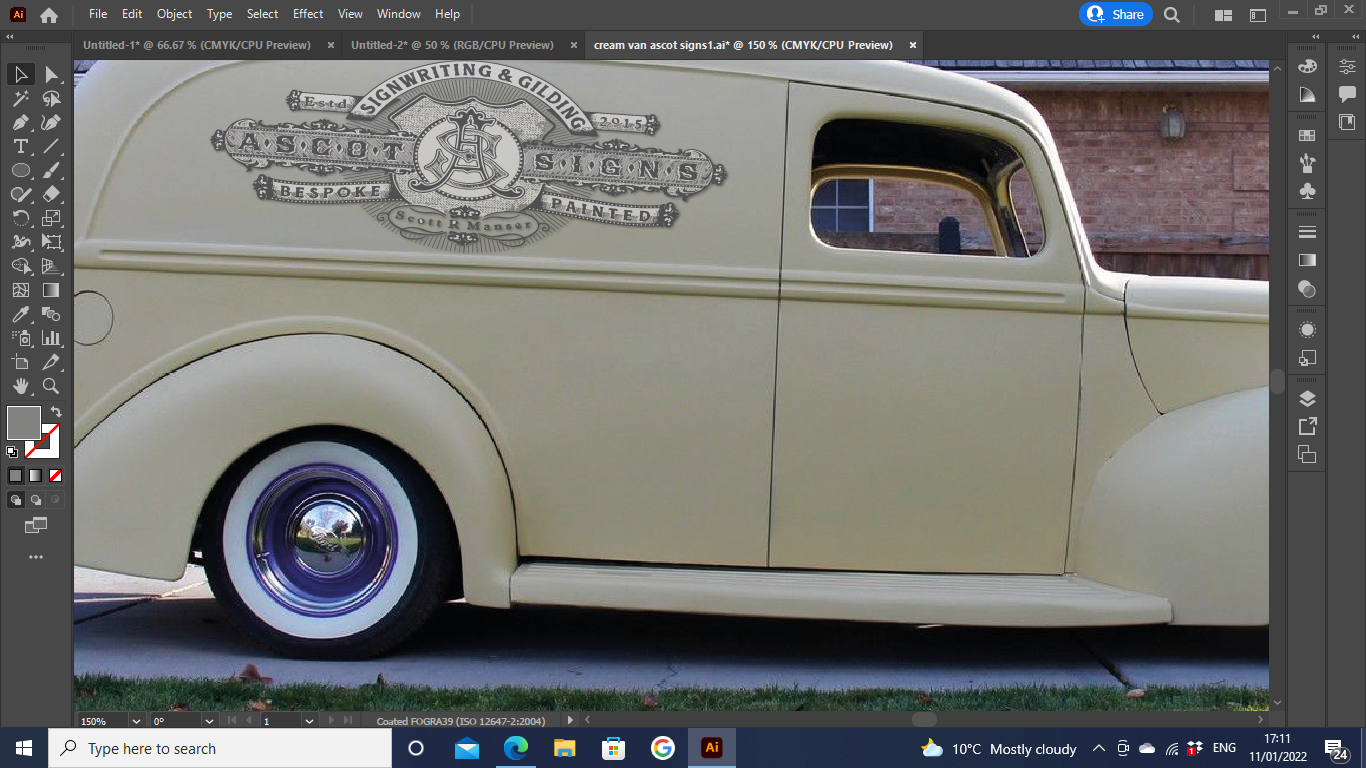This screenshot has width=1366, height=768.
Task: Open the zoom level dropdown
Action: coord(135,721)
